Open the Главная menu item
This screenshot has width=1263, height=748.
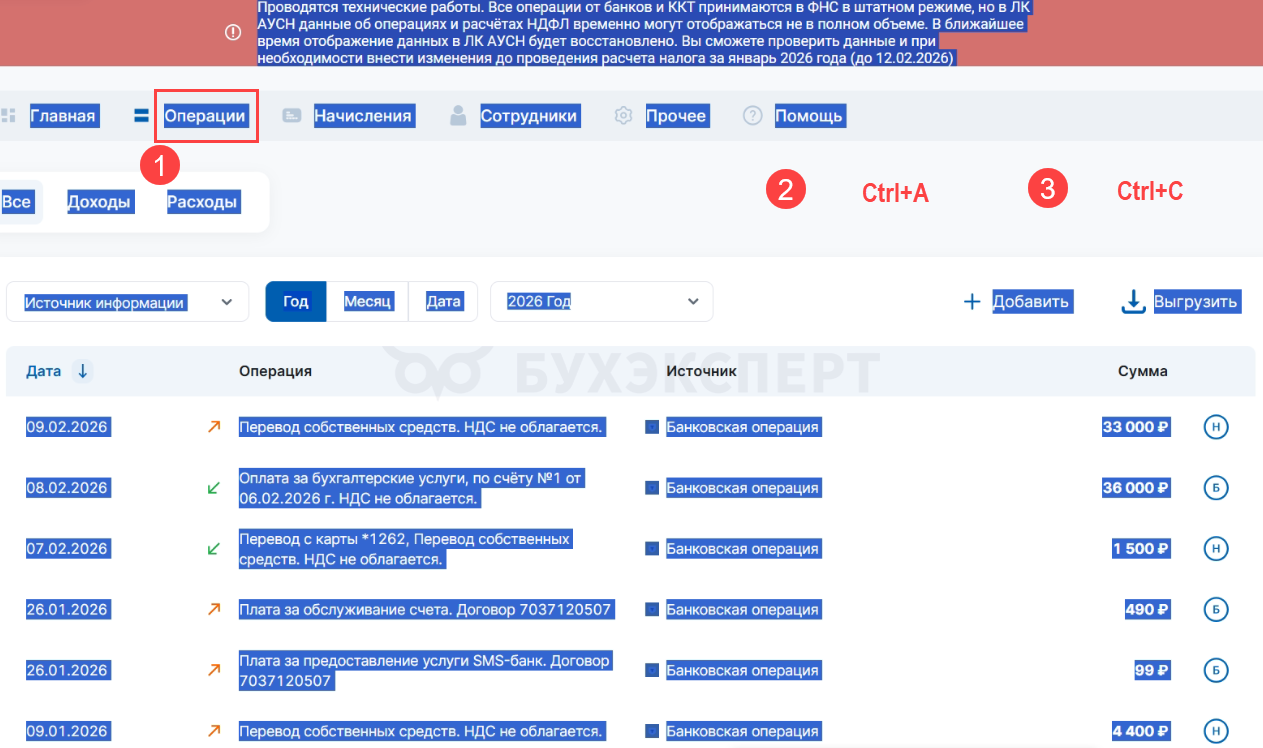(x=63, y=116)
